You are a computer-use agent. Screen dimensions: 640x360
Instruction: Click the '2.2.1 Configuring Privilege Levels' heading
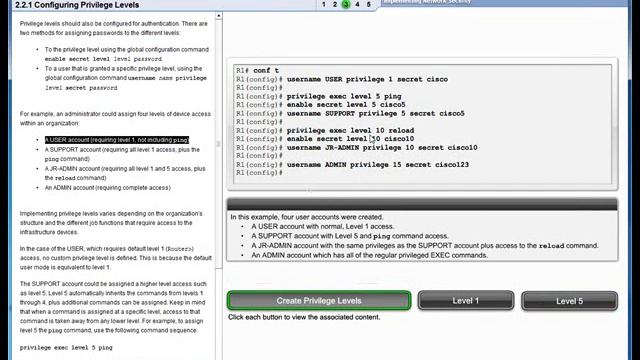click(77, 5)
